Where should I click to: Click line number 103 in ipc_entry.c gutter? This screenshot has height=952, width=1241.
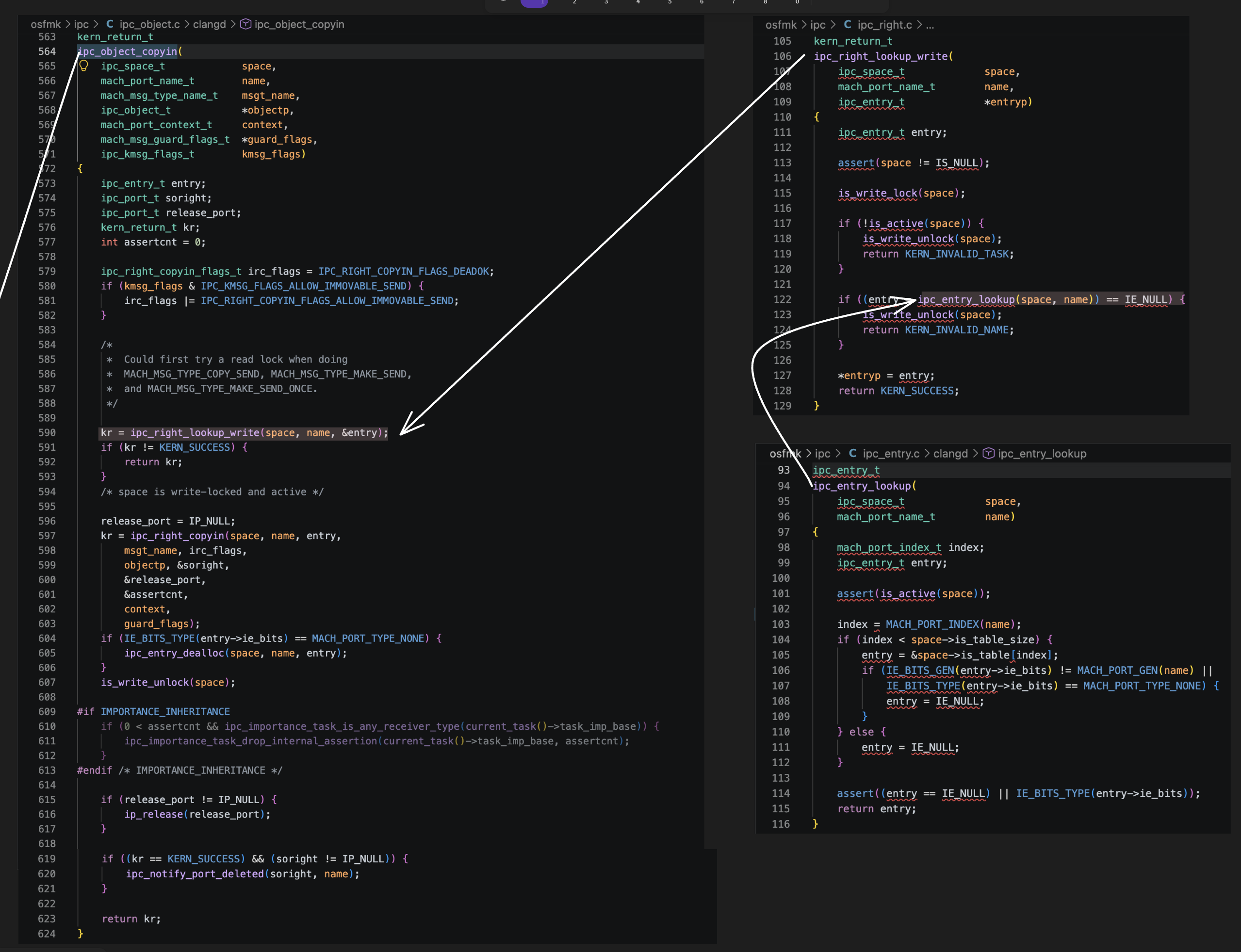[x=781, y=624]
